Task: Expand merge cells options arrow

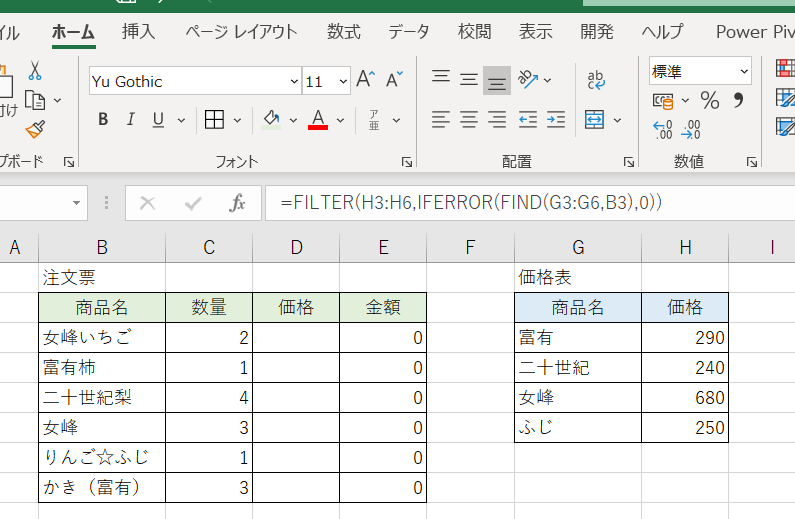Action: [x=617, y=120]
